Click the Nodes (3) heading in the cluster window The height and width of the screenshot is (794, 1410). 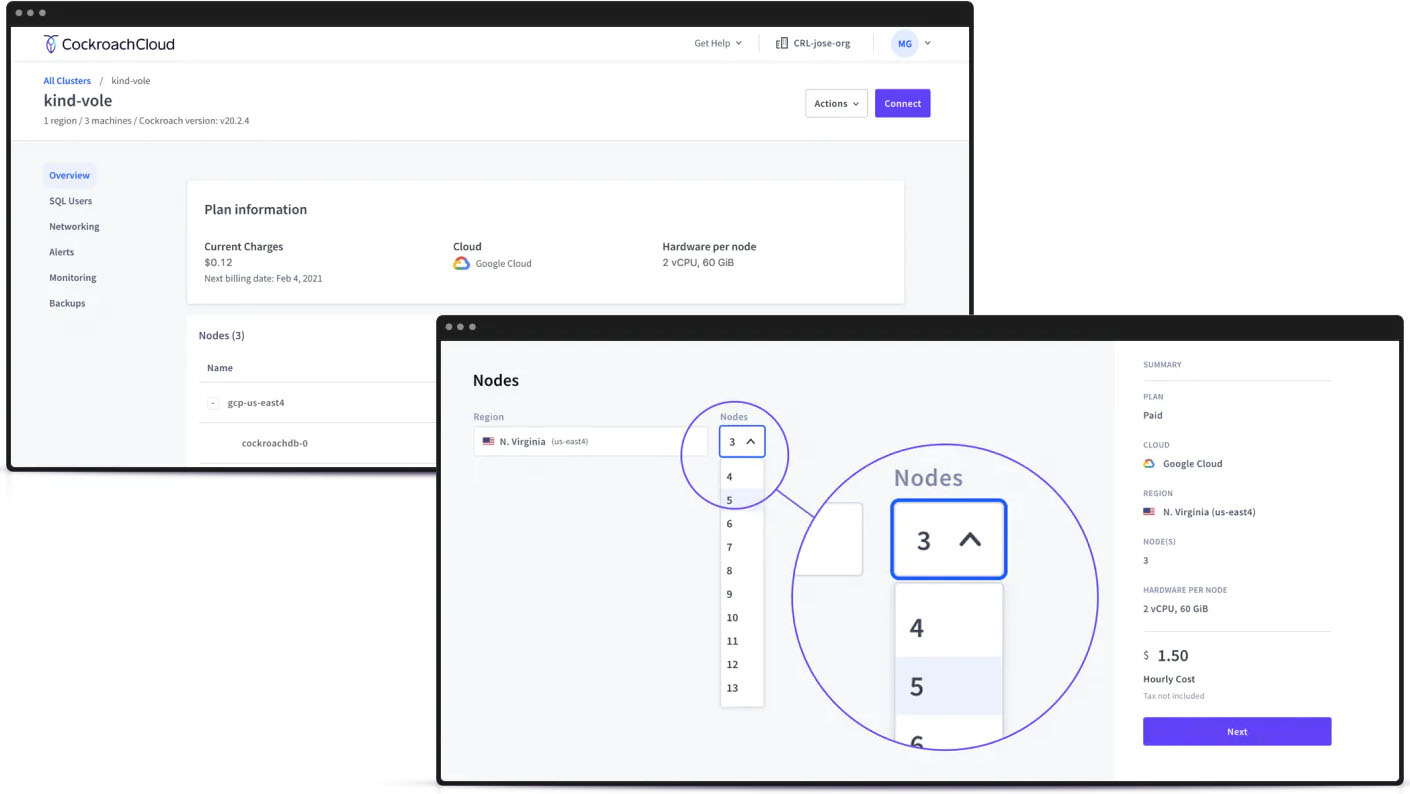click(x=222, y=336)
